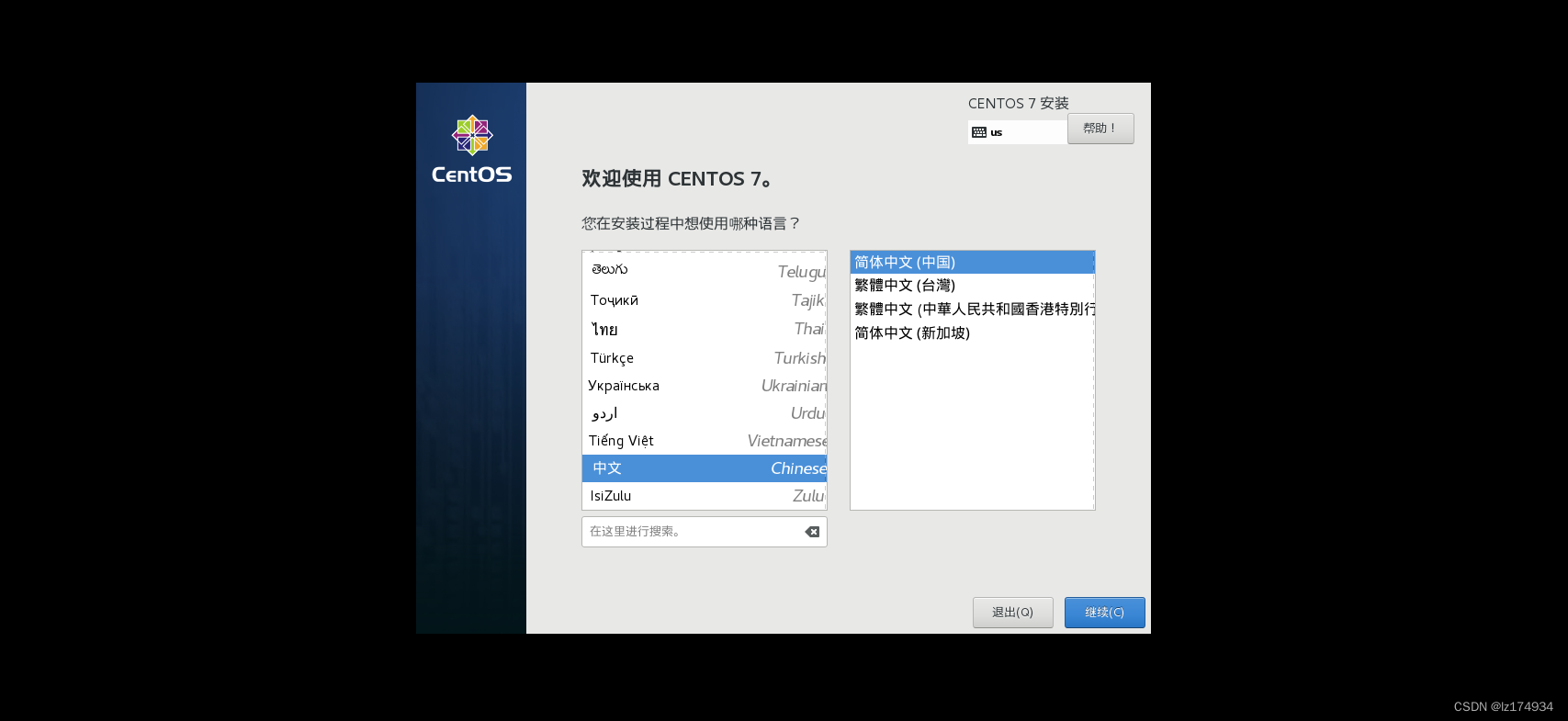Select Українська (Ukrainian) in the language list
The image size is (1568, 721).
pyautogui.click(x=705, y=386)
